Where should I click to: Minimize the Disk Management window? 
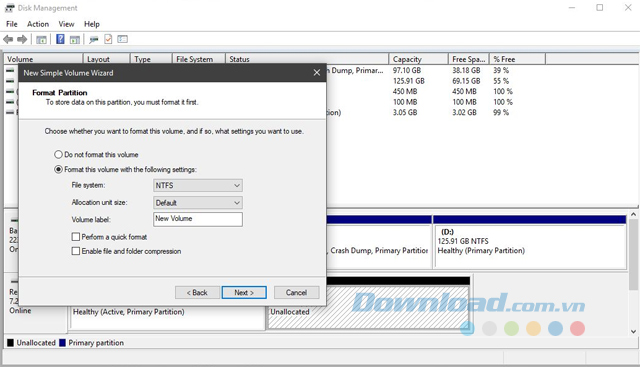[572, 7]
